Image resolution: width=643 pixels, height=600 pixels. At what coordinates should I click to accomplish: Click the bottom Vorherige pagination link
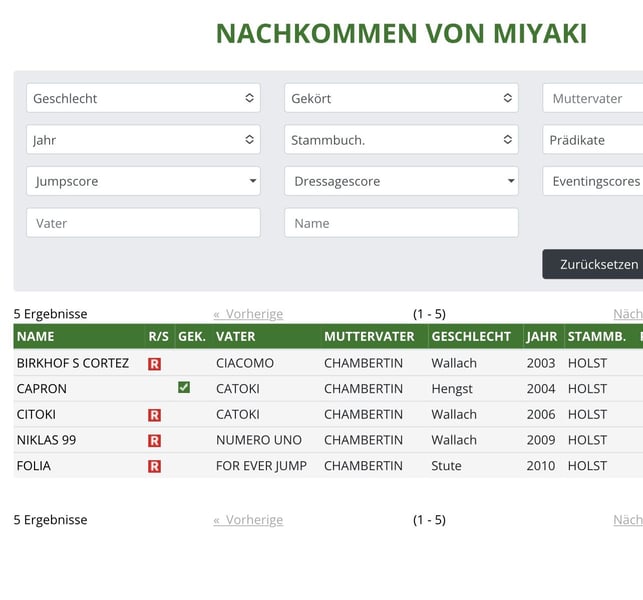point(248,520)
